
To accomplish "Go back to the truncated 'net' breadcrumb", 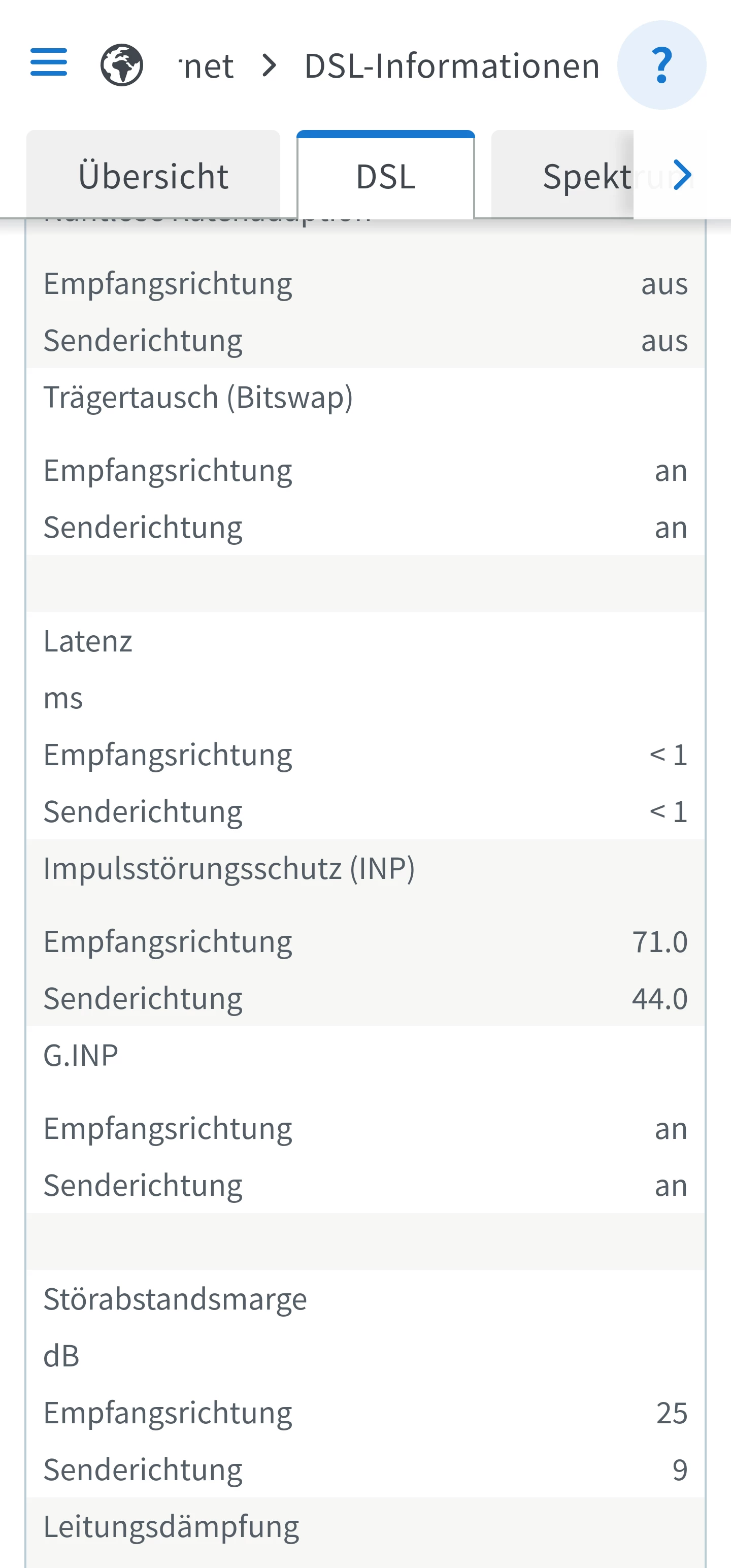I will click(x=207, y=66).
